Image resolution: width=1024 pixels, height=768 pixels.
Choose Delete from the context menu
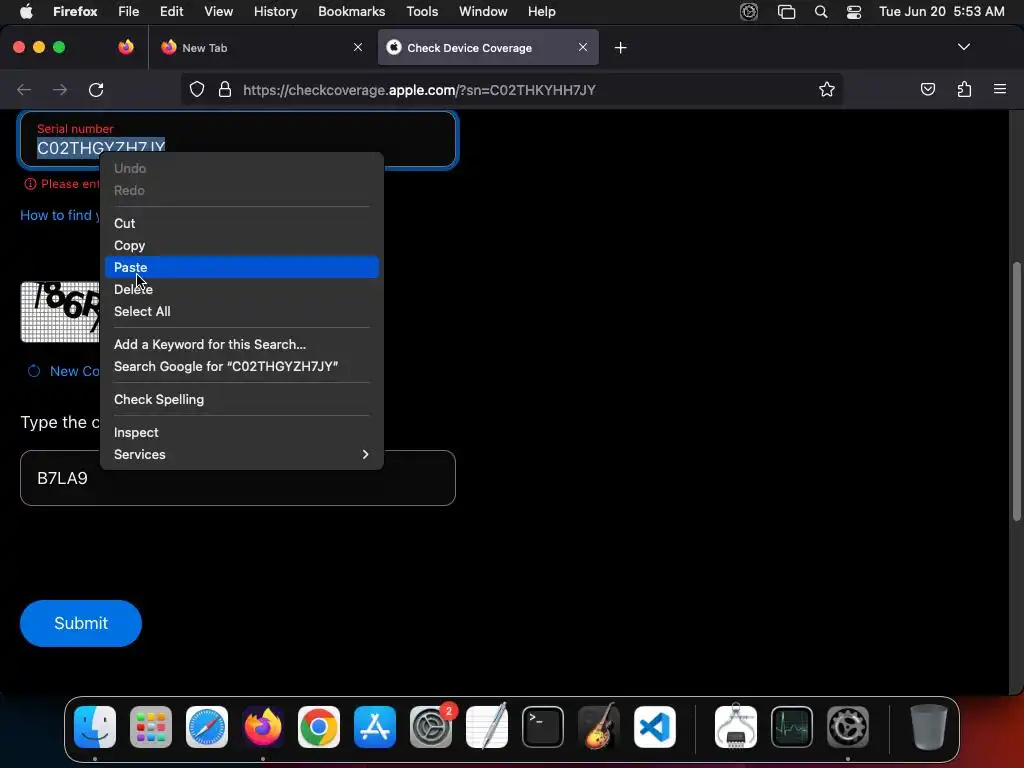point(242,289)
